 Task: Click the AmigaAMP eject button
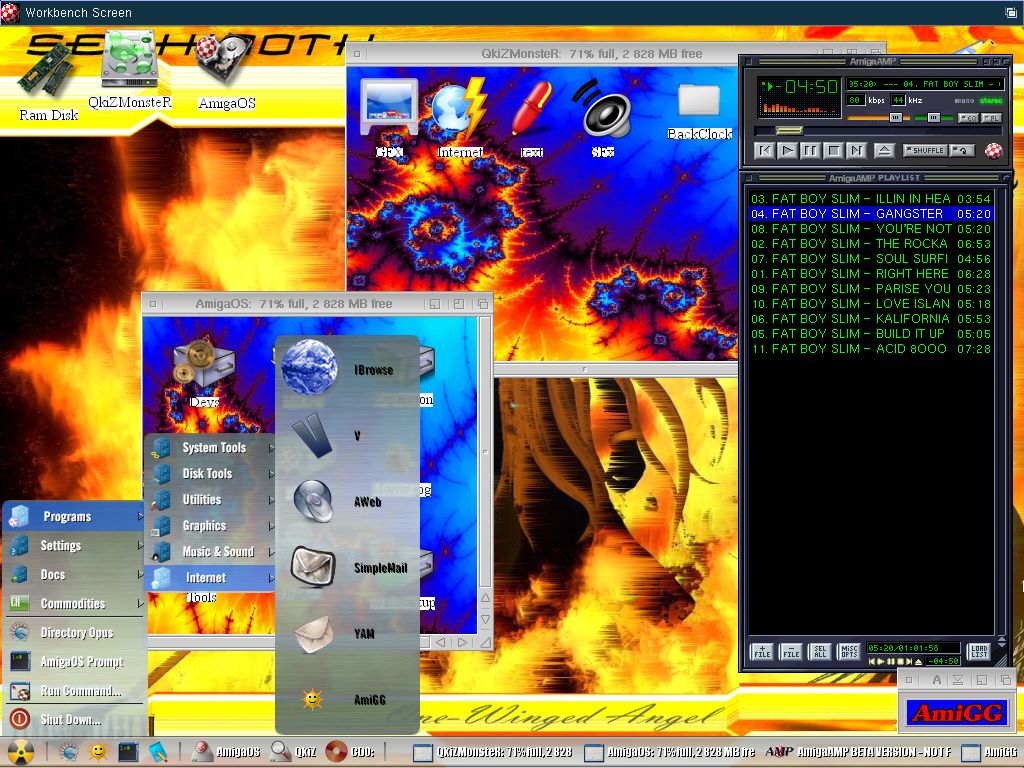pos(884,151)
